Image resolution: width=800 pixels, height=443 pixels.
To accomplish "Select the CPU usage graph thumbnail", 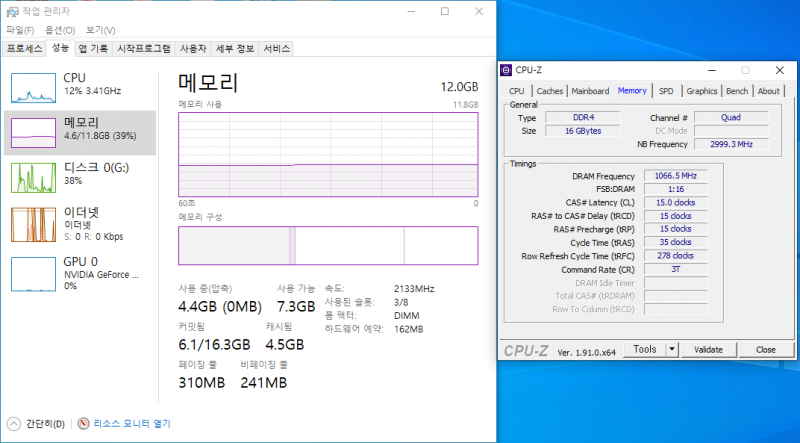I will coord(33,88).
